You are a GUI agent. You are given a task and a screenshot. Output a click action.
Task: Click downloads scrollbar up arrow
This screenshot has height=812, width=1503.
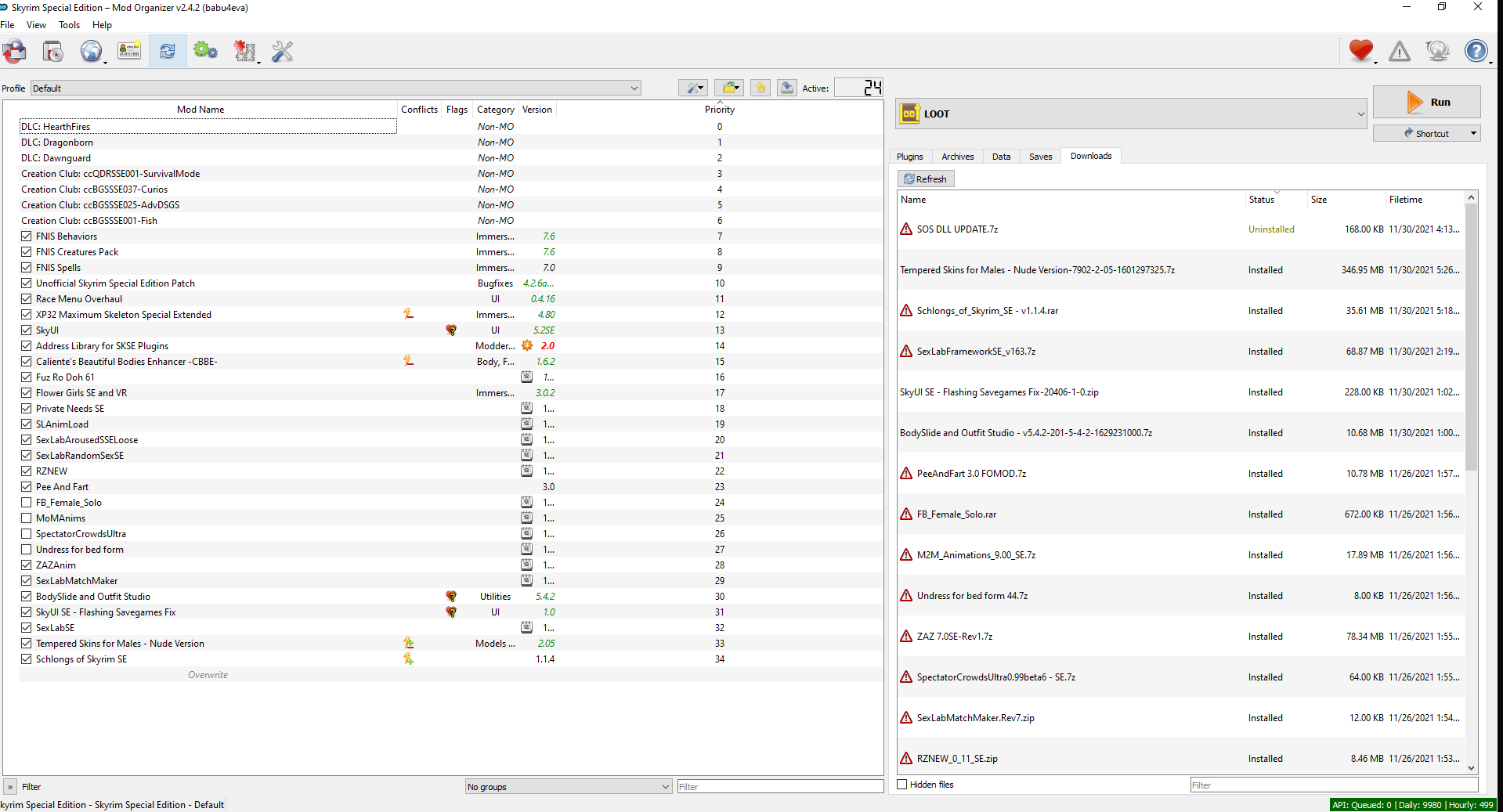pos(1471,197)
